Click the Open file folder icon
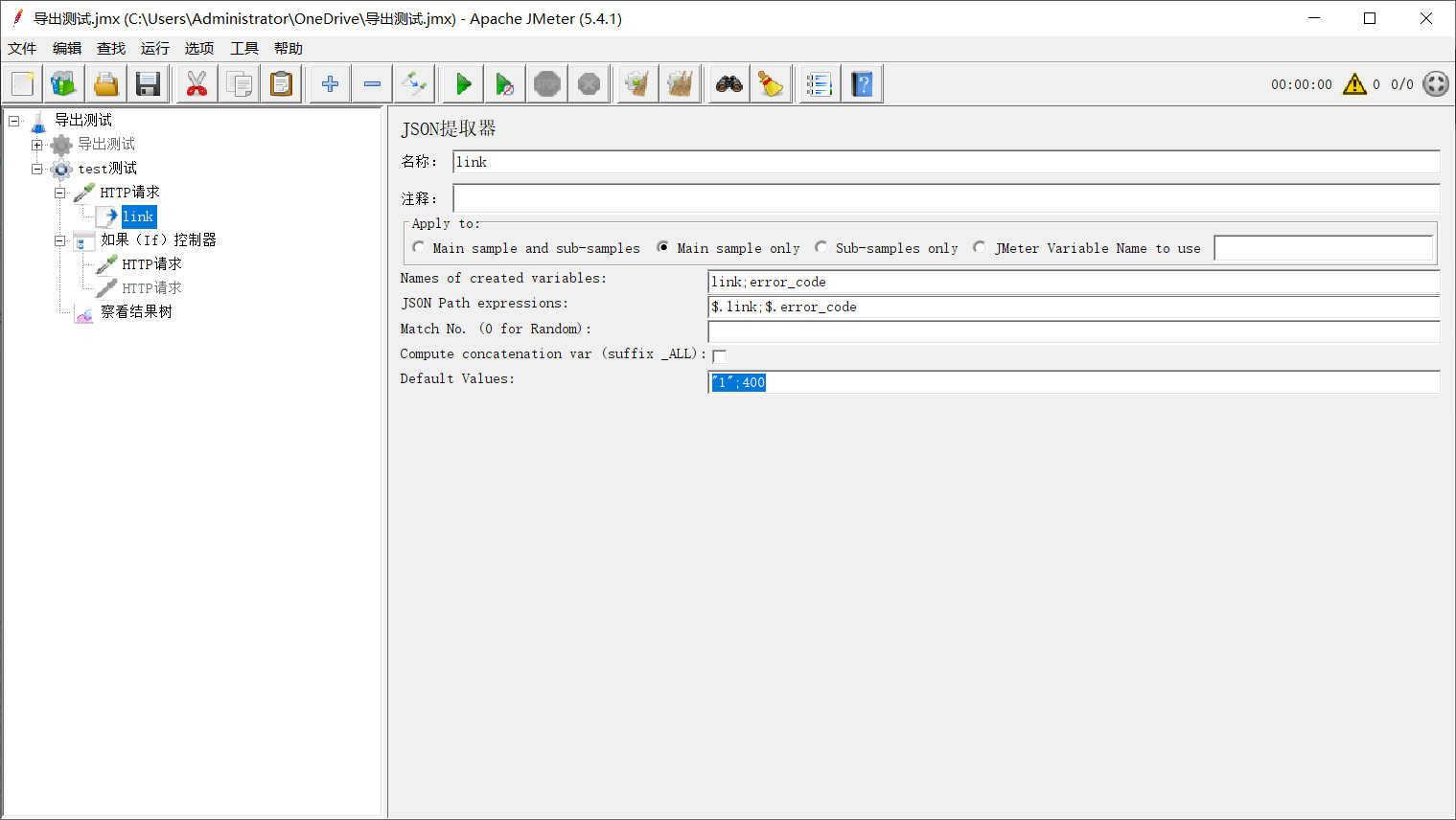This screenshot has height=820, width=1456. [106, 84]
